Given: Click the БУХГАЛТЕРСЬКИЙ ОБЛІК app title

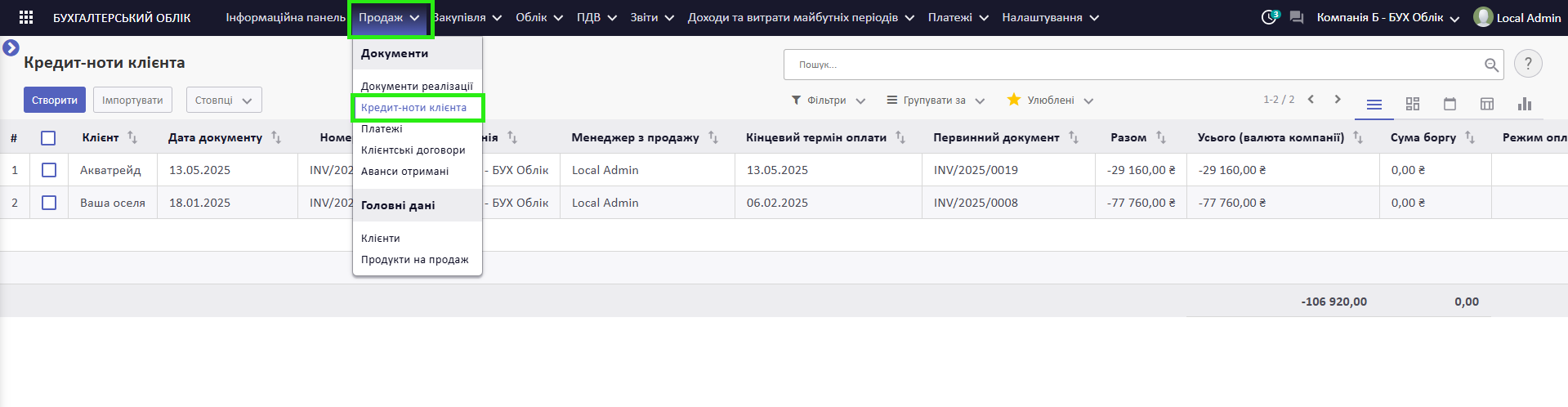Looking at the screenshot, I should (122, 17).
